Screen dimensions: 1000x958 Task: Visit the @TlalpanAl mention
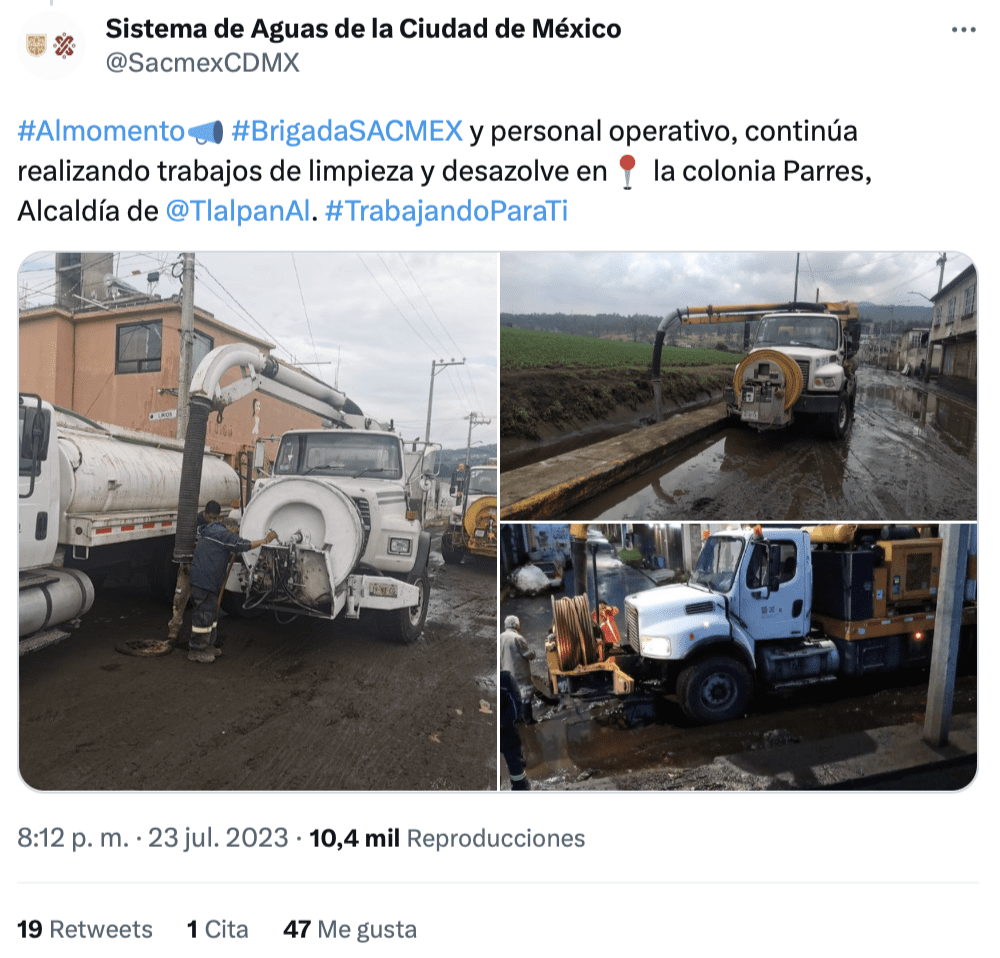coord(238,211)
